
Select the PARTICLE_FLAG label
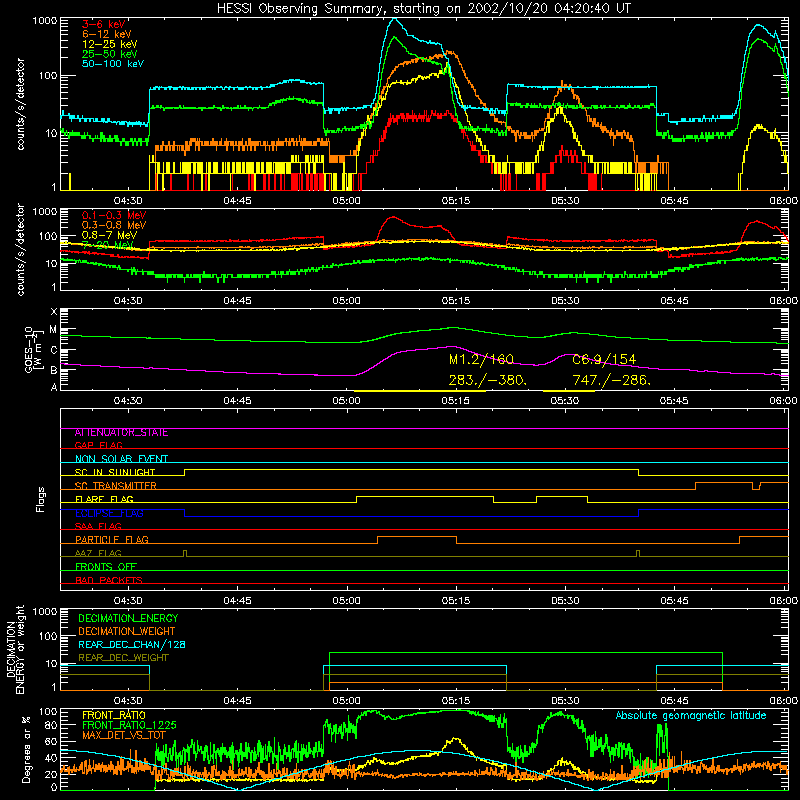(x=111, y=540)
